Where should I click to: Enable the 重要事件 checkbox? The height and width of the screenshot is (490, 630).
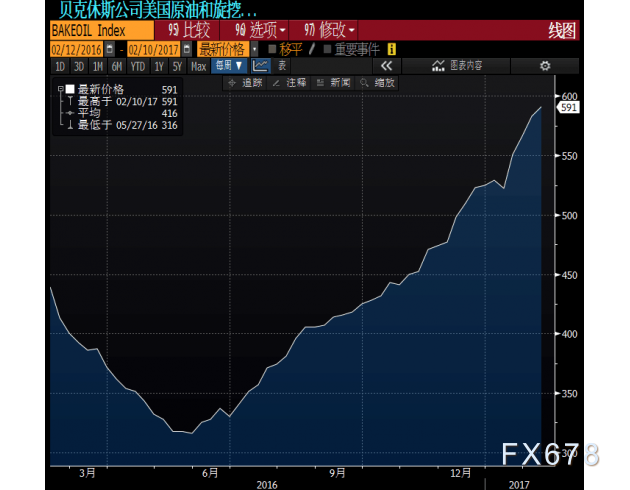click(x=326, y=48)
